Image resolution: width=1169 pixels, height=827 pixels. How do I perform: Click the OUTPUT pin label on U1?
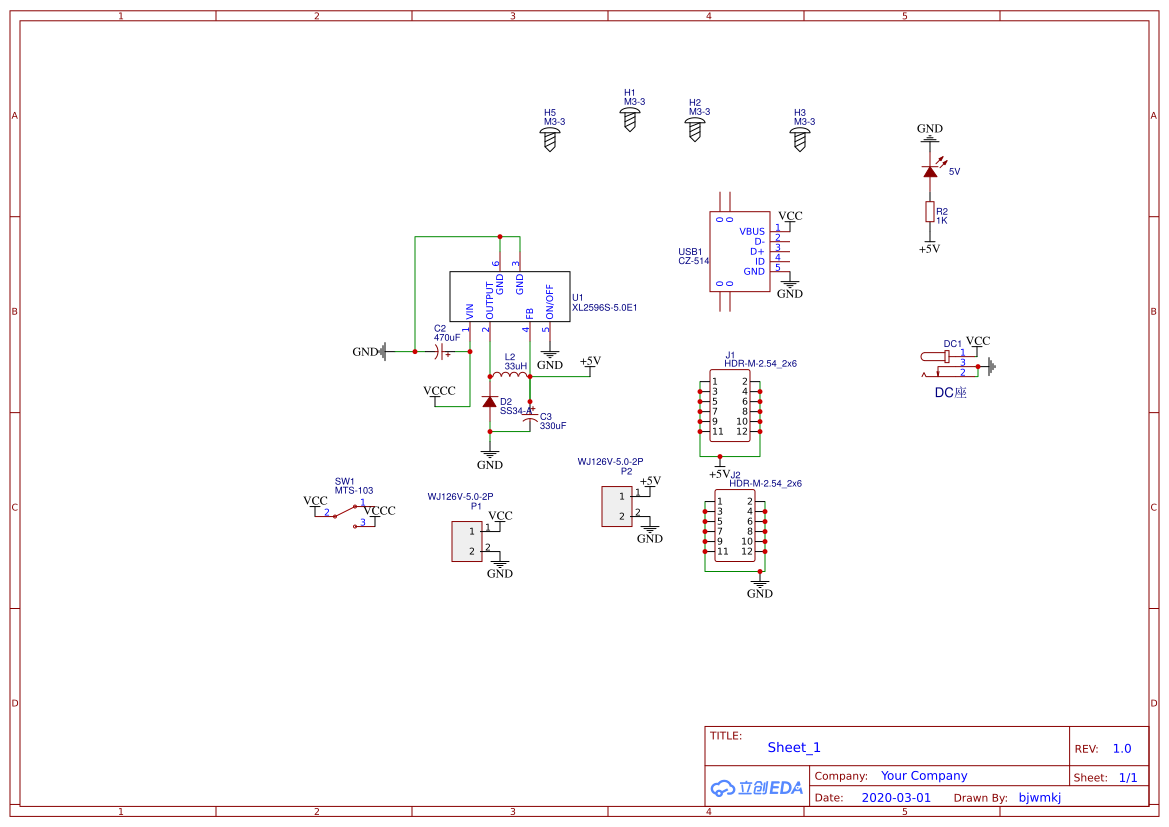click(x=490, y=301)
